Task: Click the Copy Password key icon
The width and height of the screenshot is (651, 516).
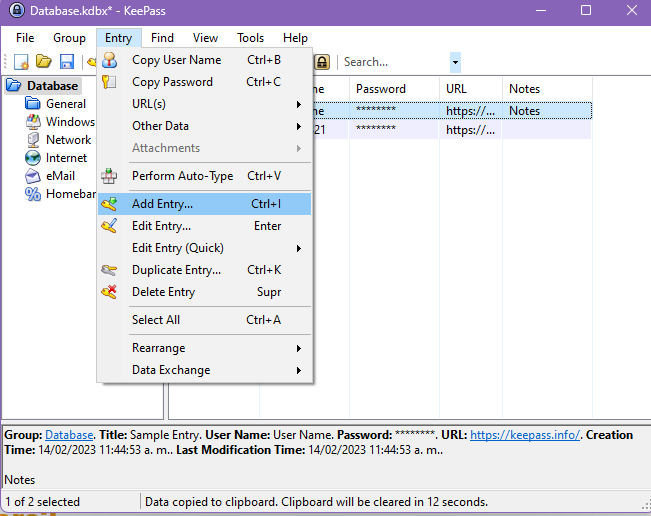Action: 109,82
